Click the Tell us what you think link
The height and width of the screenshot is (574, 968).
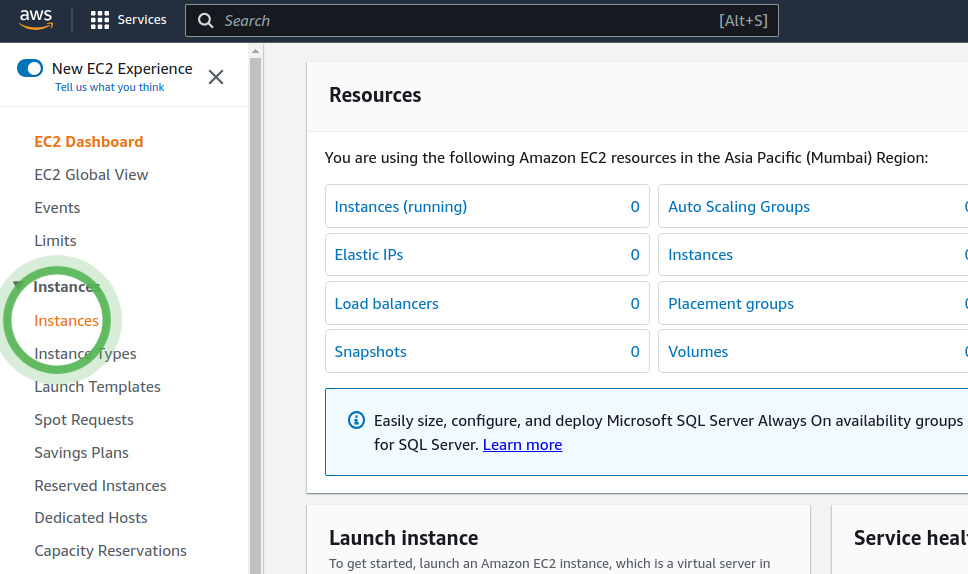tap(109, 88)
